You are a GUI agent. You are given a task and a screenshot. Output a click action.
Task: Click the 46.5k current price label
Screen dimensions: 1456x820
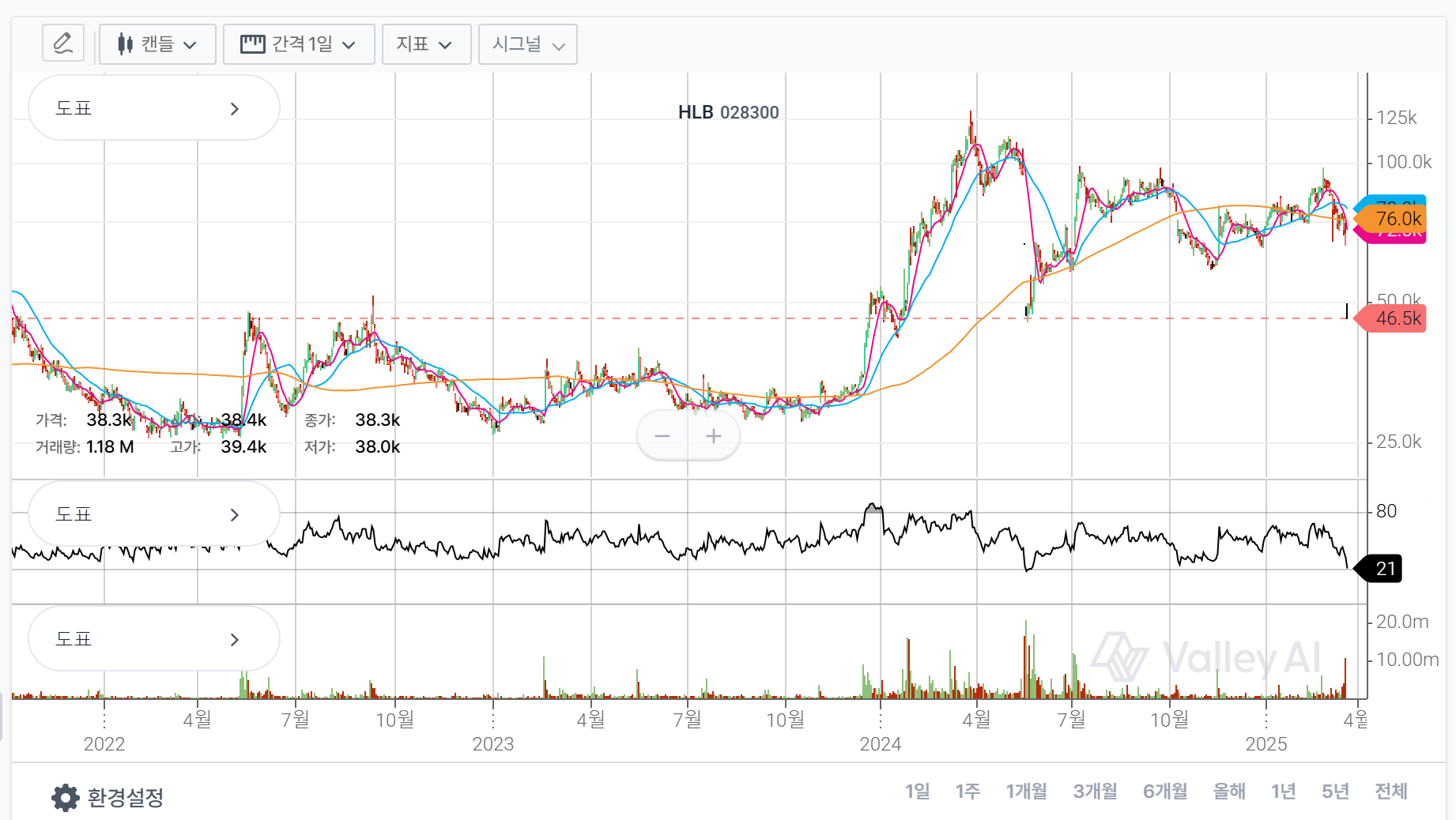pyautogui.click(x=1397, y=318)
